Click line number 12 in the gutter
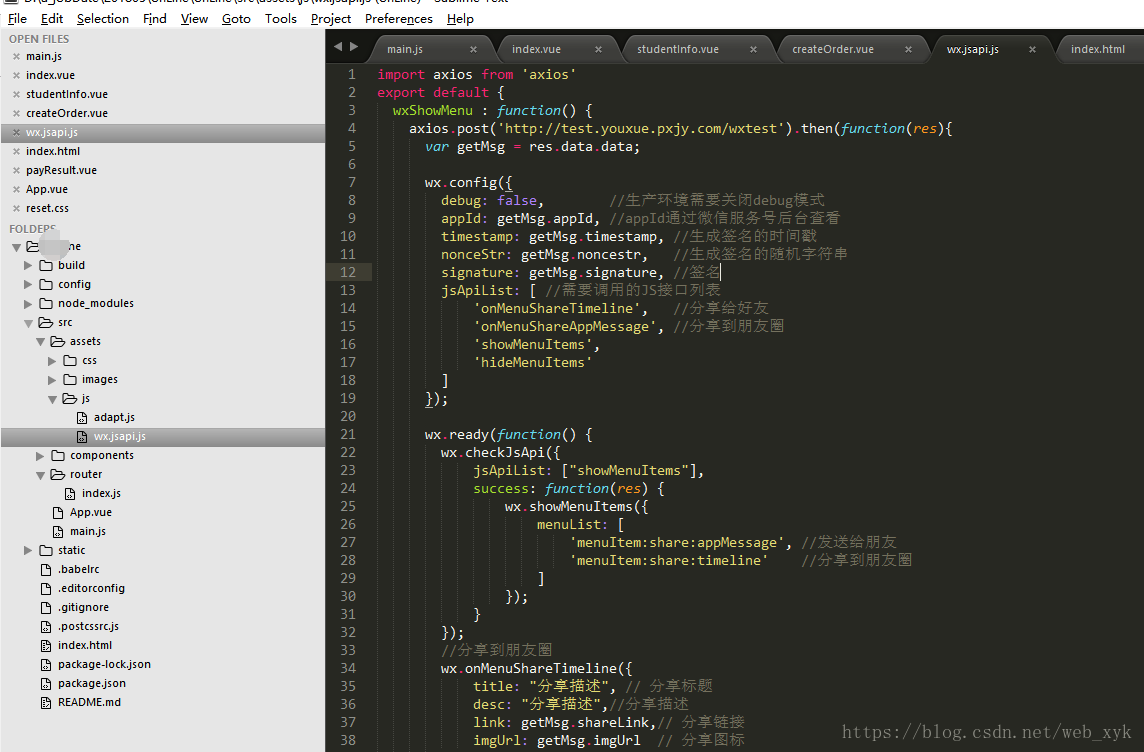 (348, 272)
